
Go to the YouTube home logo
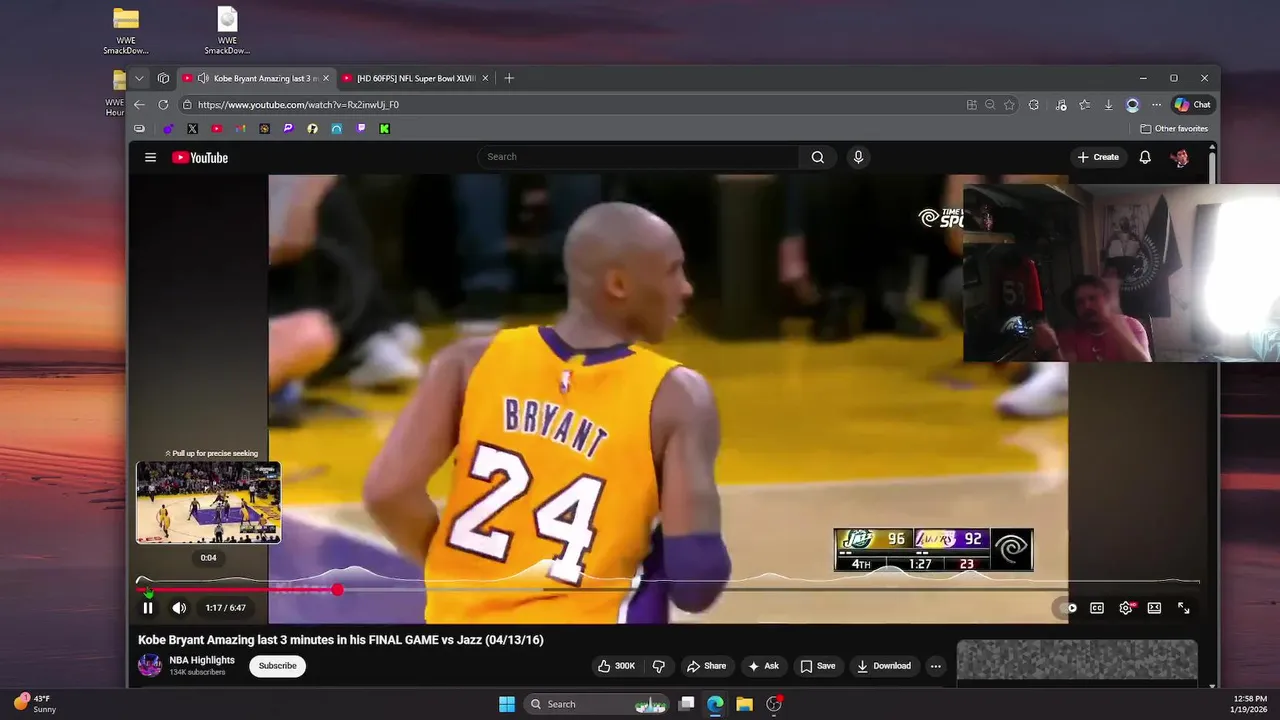(x=200, y=157)
